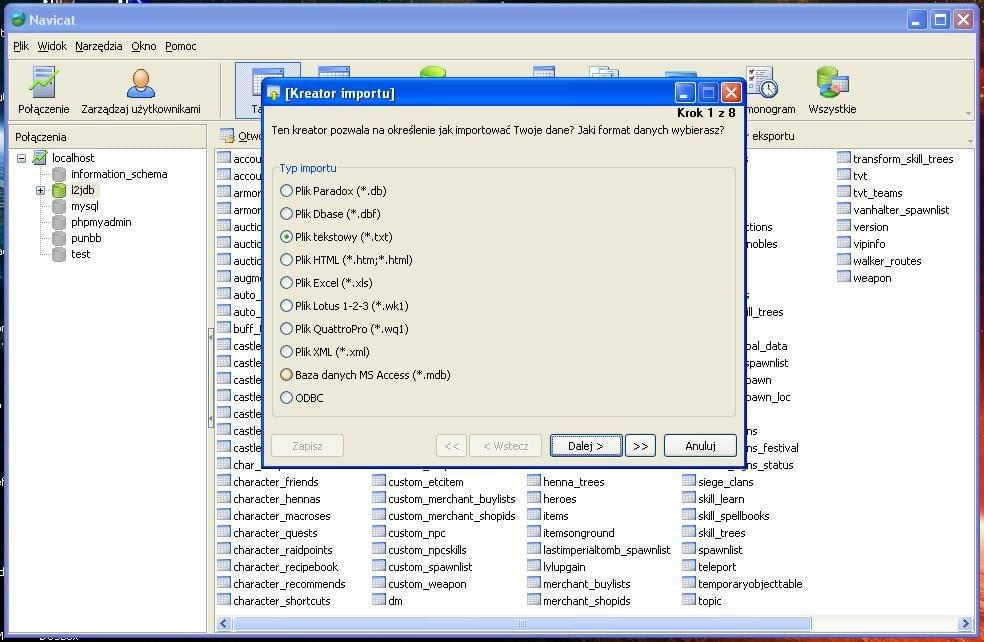The image size is (984, 642).
Task: Open the Plik menu
Action: pos(21,46)
